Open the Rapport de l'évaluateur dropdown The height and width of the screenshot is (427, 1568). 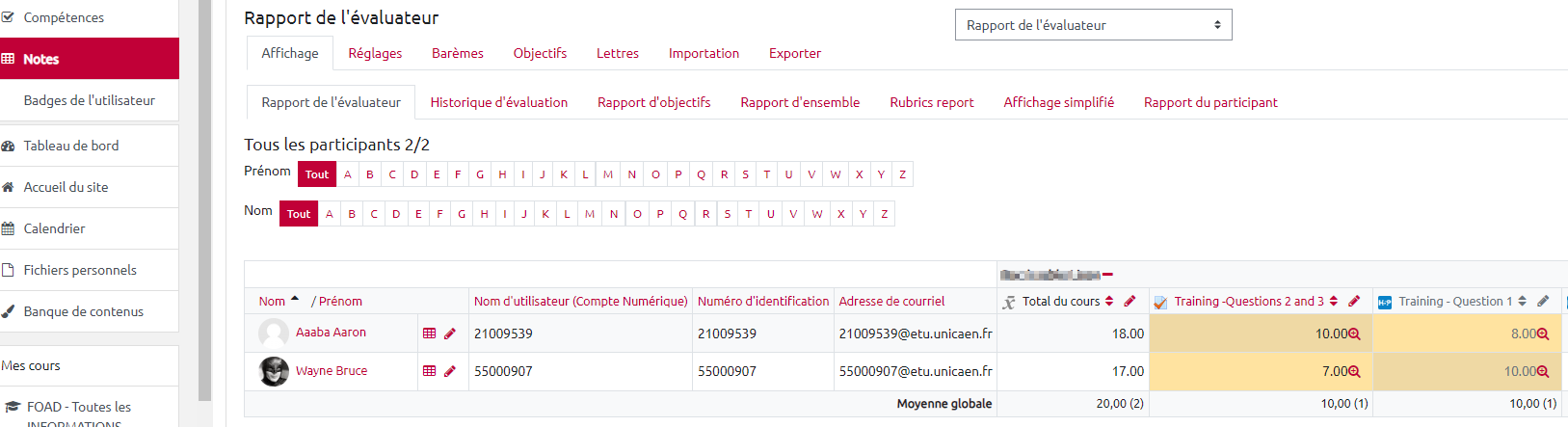1093,25
